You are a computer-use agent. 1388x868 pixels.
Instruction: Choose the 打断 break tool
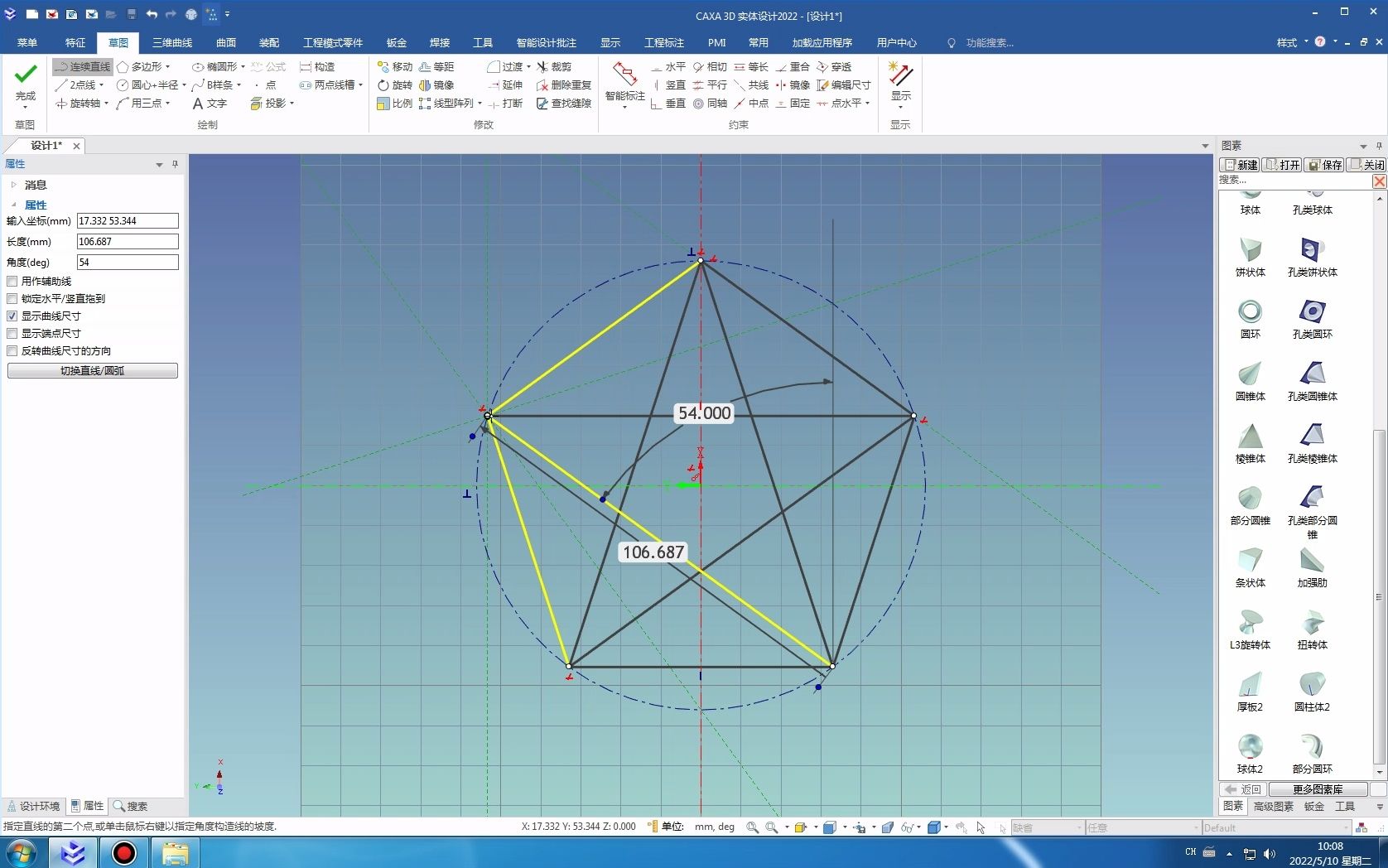(x=505, y=103)
